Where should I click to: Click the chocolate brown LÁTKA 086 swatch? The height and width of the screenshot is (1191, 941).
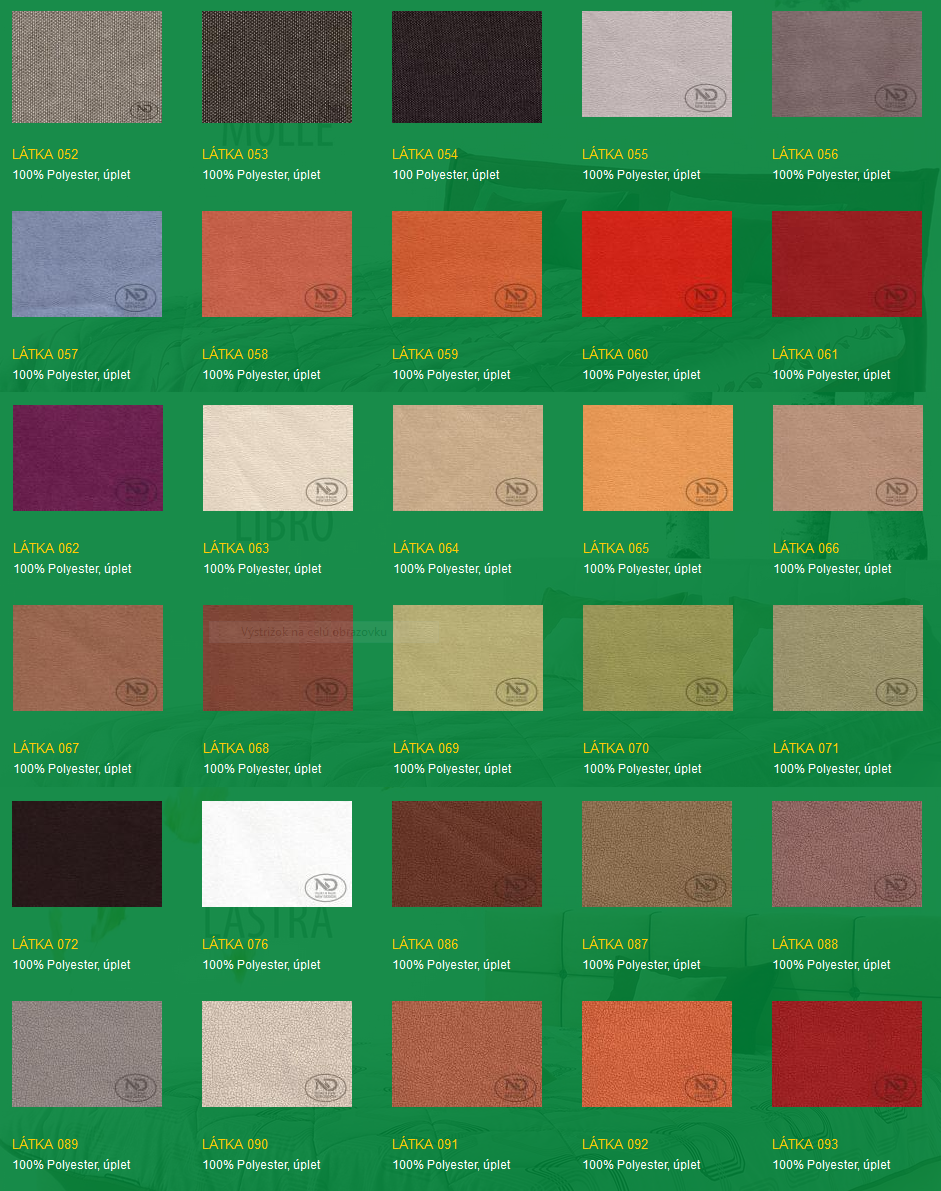point(467,854)
